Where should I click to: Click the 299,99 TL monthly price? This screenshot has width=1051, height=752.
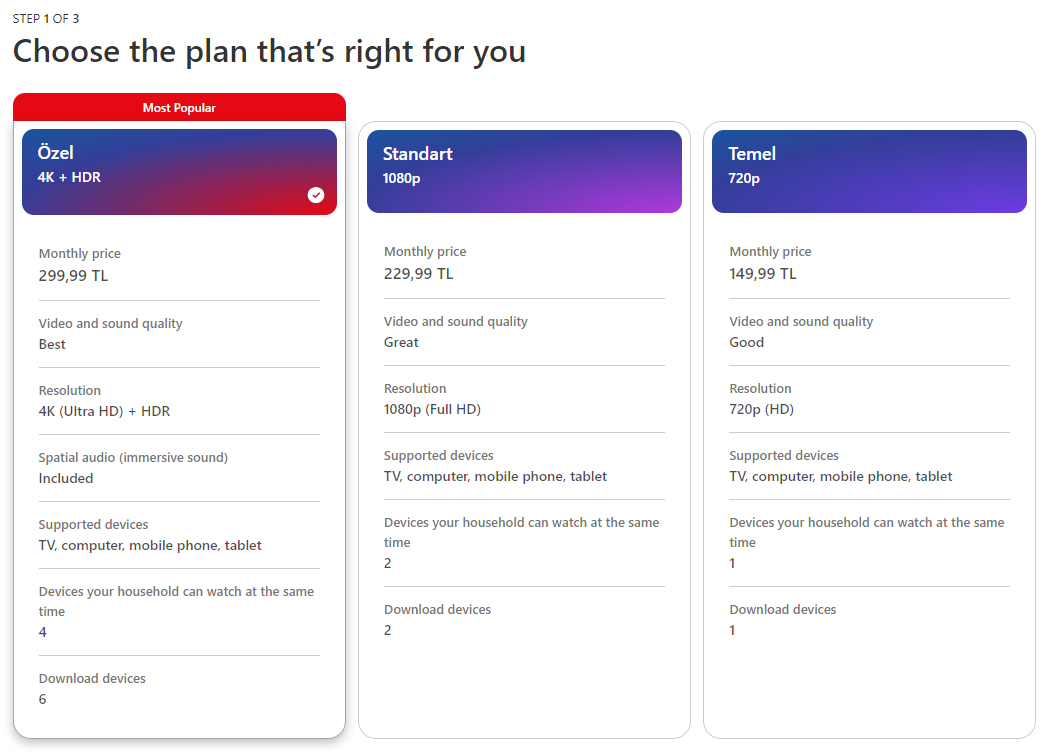(x=73, y=275)
